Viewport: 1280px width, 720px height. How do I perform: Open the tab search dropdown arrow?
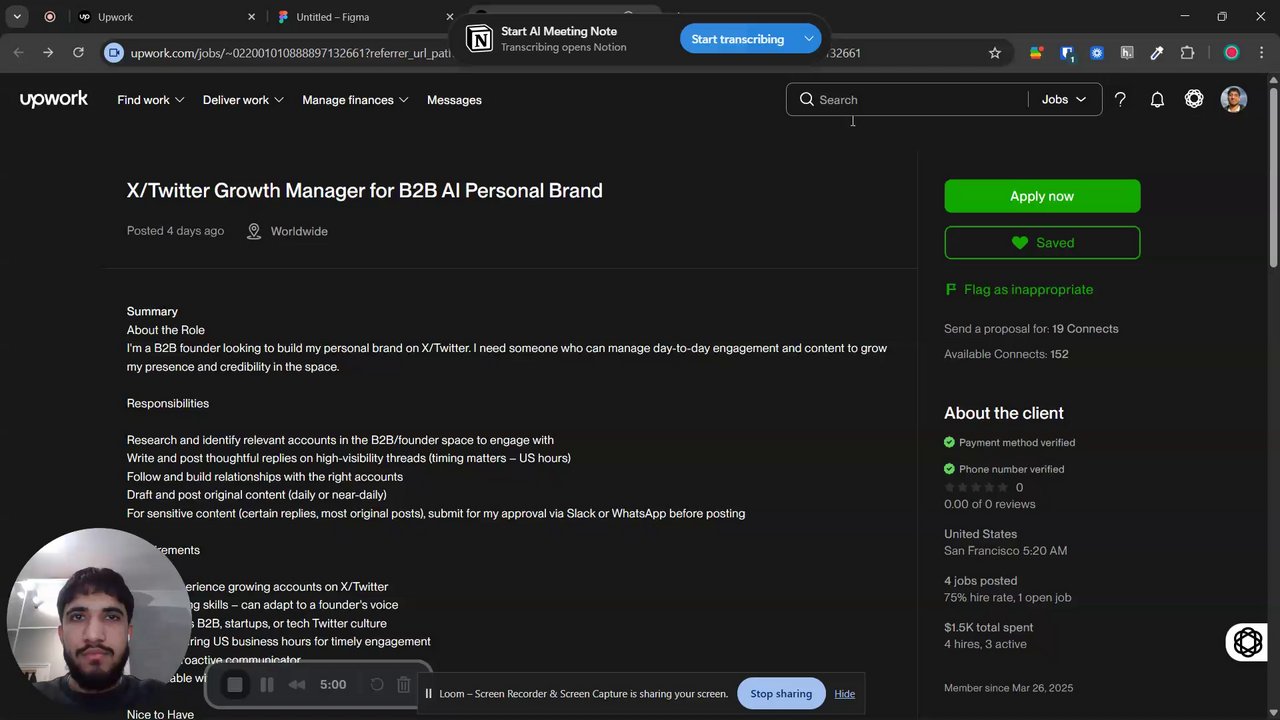coord(17,17)
